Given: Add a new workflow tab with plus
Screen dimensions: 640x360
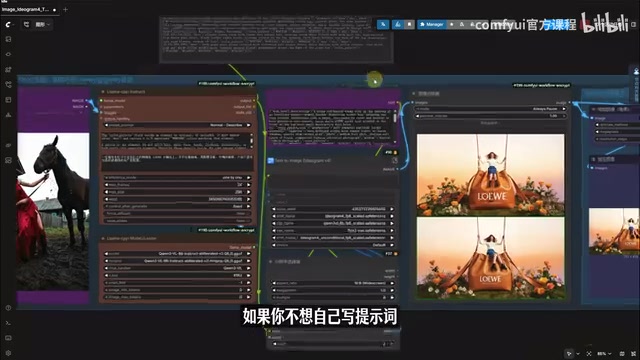Looking at the screenshot, I should click(65, 9).
